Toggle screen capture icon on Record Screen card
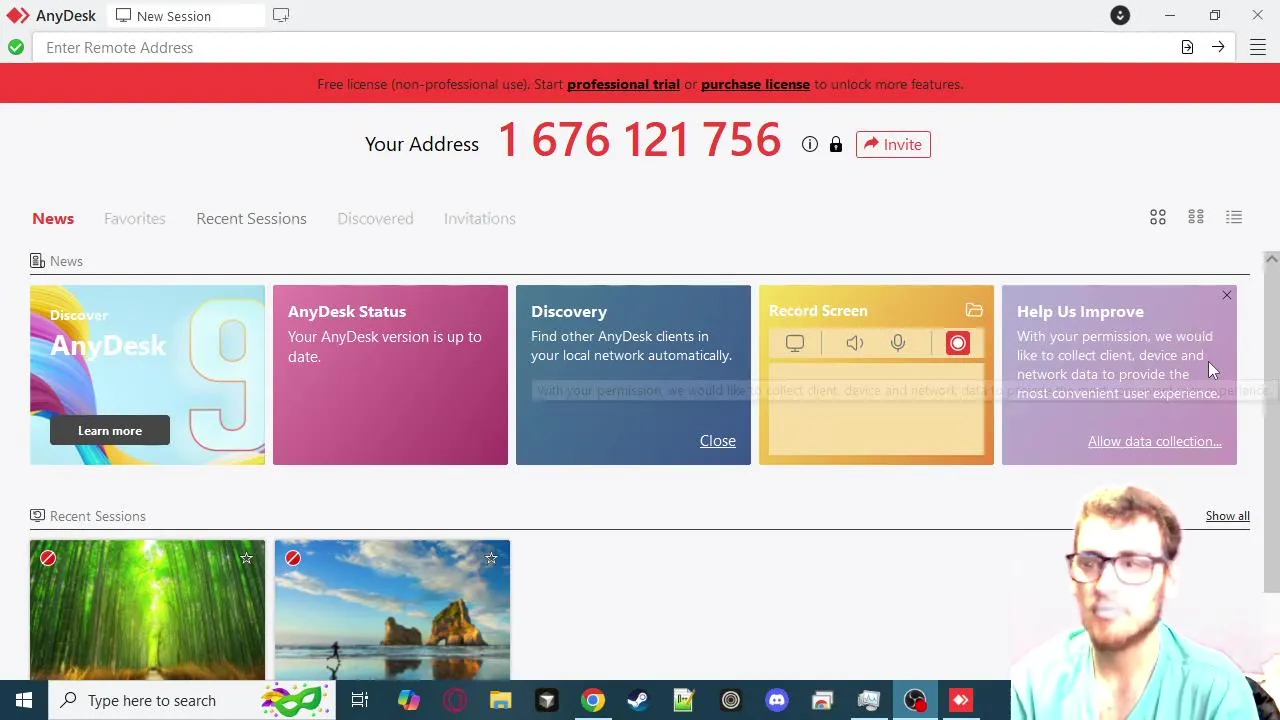Image resolution: width=1280 pixels, height=720 pixels. [795, 343]
